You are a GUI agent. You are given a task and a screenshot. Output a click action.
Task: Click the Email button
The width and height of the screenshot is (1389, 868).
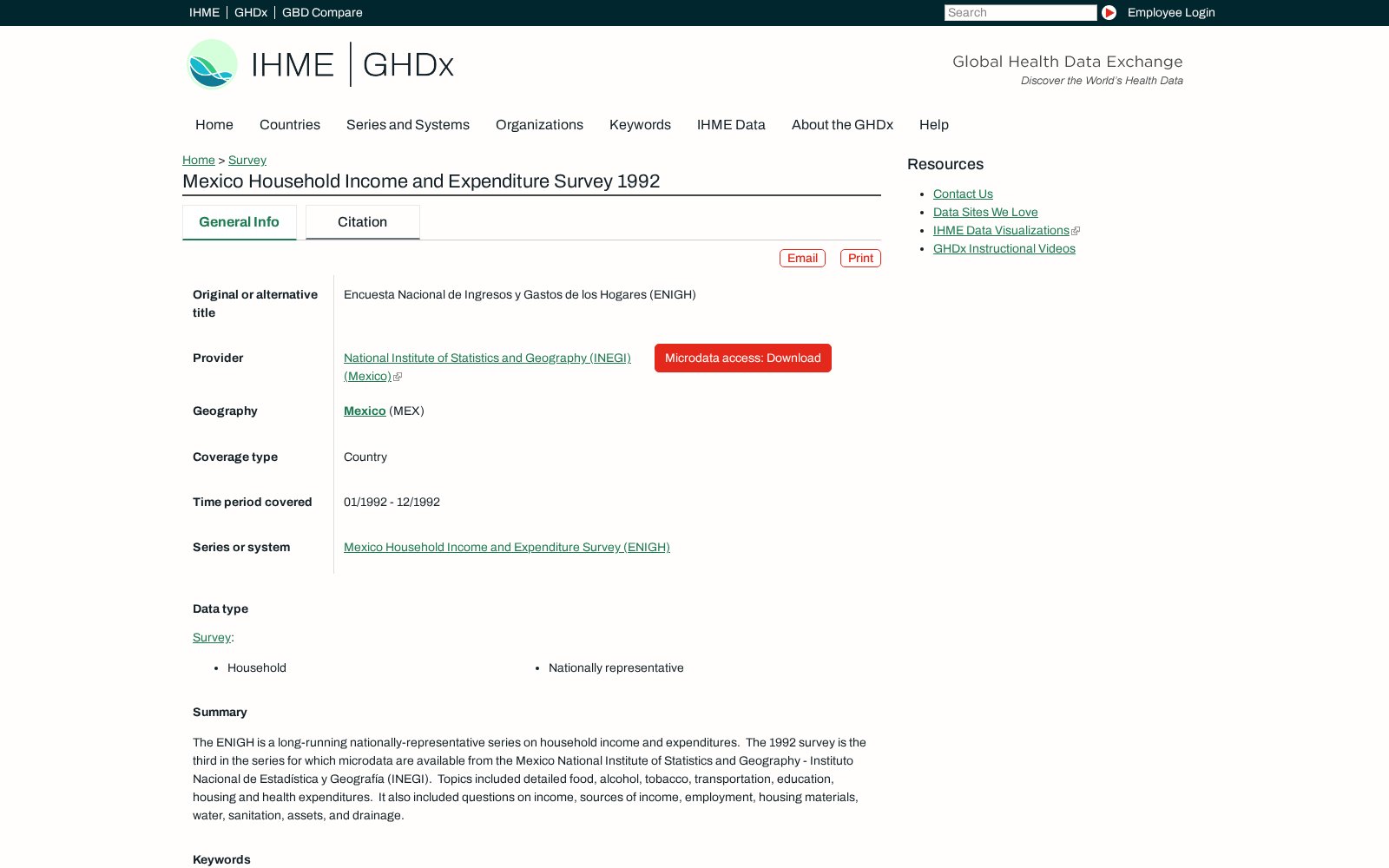(x=802, y=258)
